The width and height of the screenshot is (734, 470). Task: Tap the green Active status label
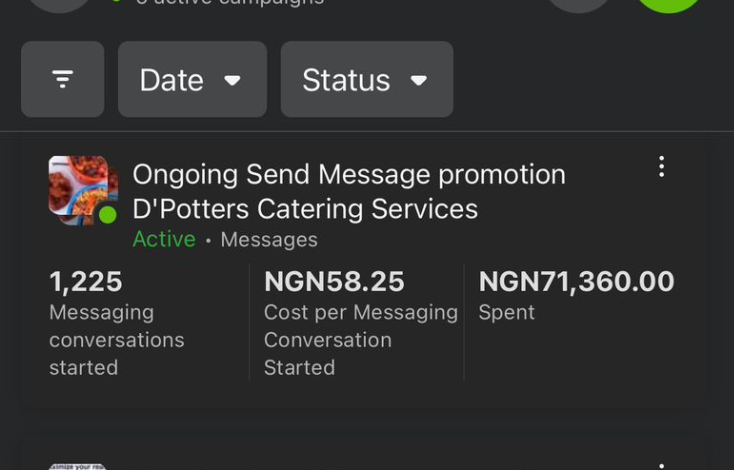[164, 239]
